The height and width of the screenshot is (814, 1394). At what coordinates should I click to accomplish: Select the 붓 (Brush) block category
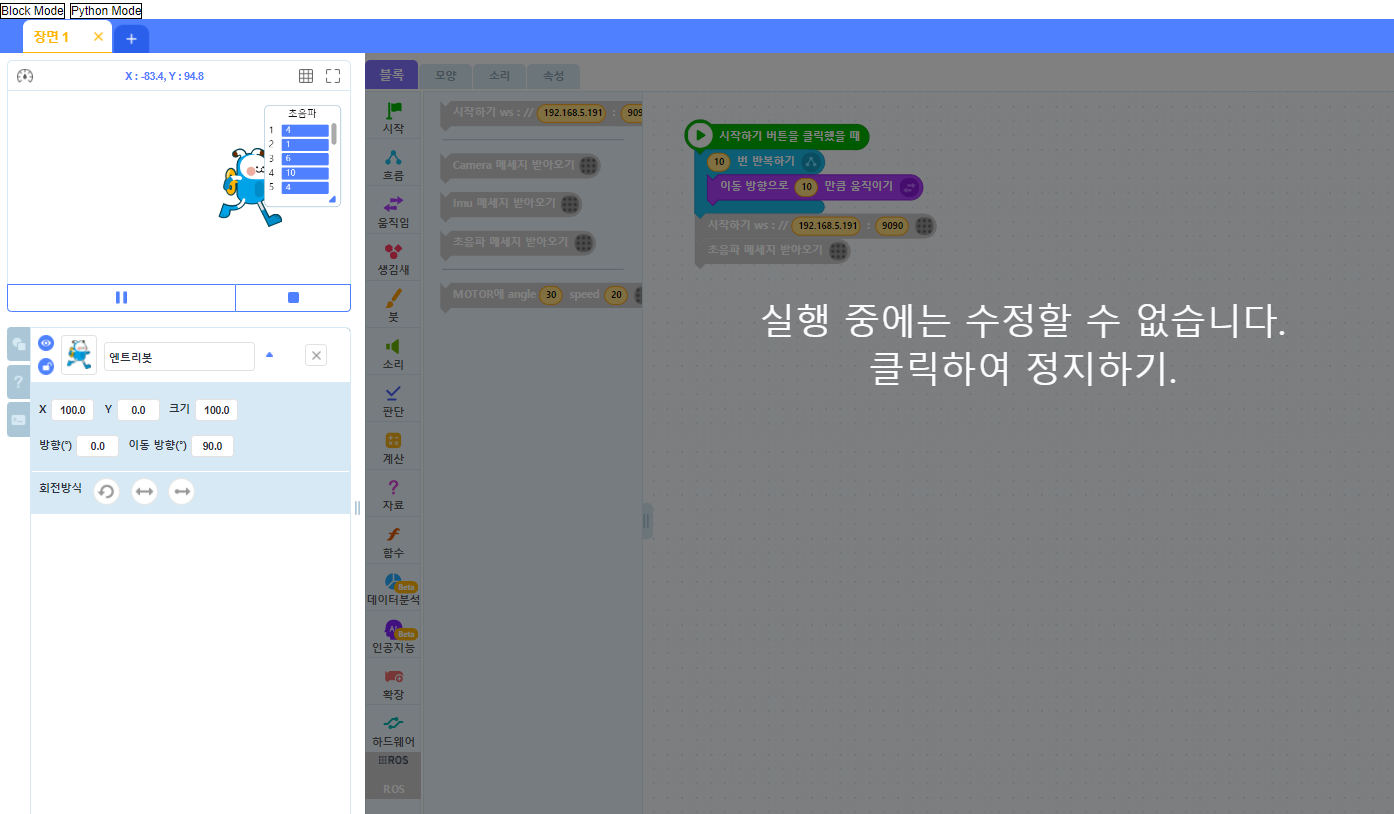(x=392, y=305)
